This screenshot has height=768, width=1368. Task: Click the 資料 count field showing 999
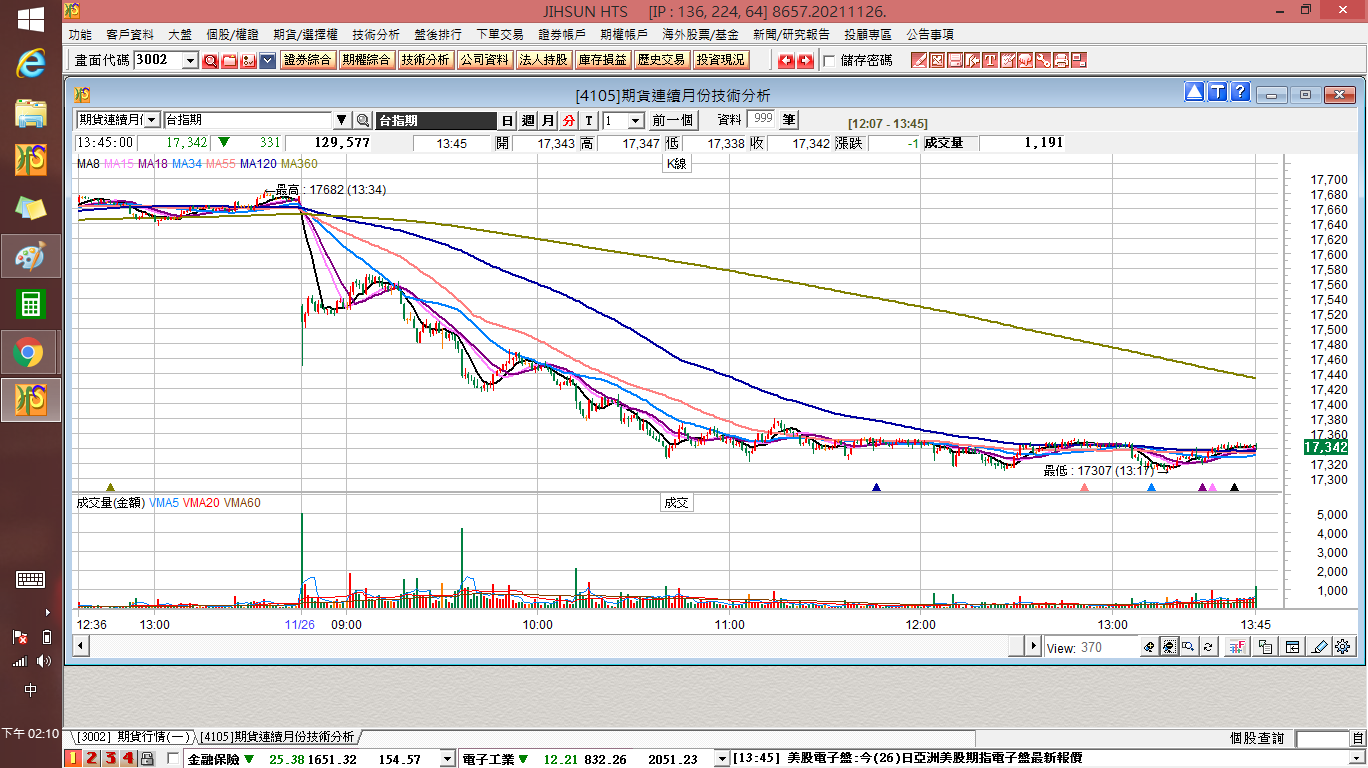(760, 119)
